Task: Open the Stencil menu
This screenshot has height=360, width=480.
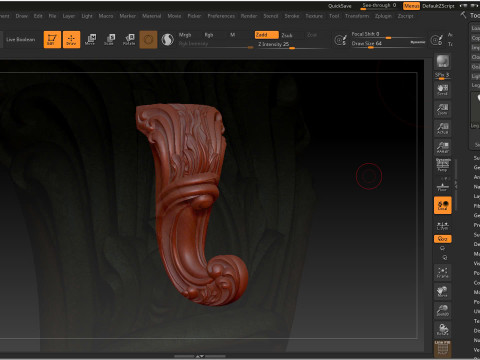Action: click(270, 16)
